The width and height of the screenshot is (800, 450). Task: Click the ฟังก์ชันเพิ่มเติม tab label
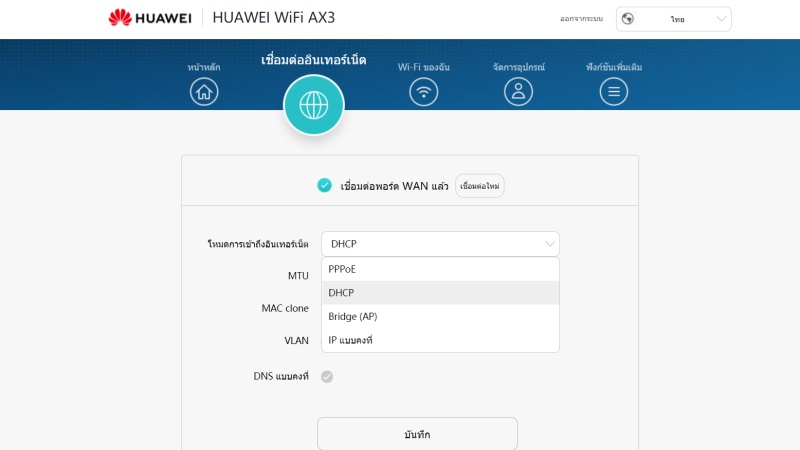coord(614,67)
